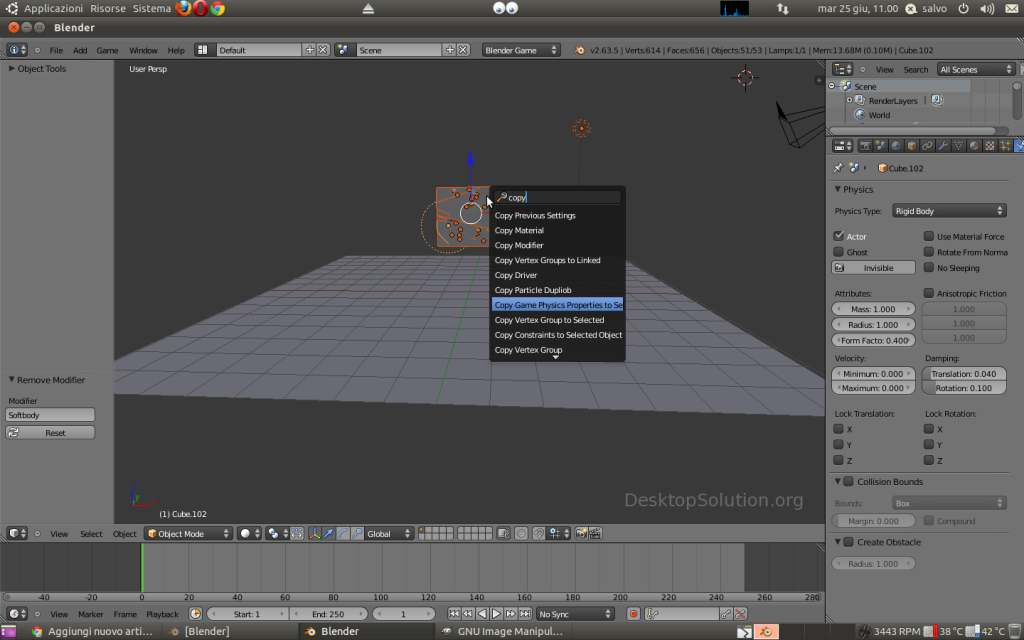This screenshot has width=1024, height=640.
Task: Open the World globe properties tab
Action: click(x=895, y=146)
